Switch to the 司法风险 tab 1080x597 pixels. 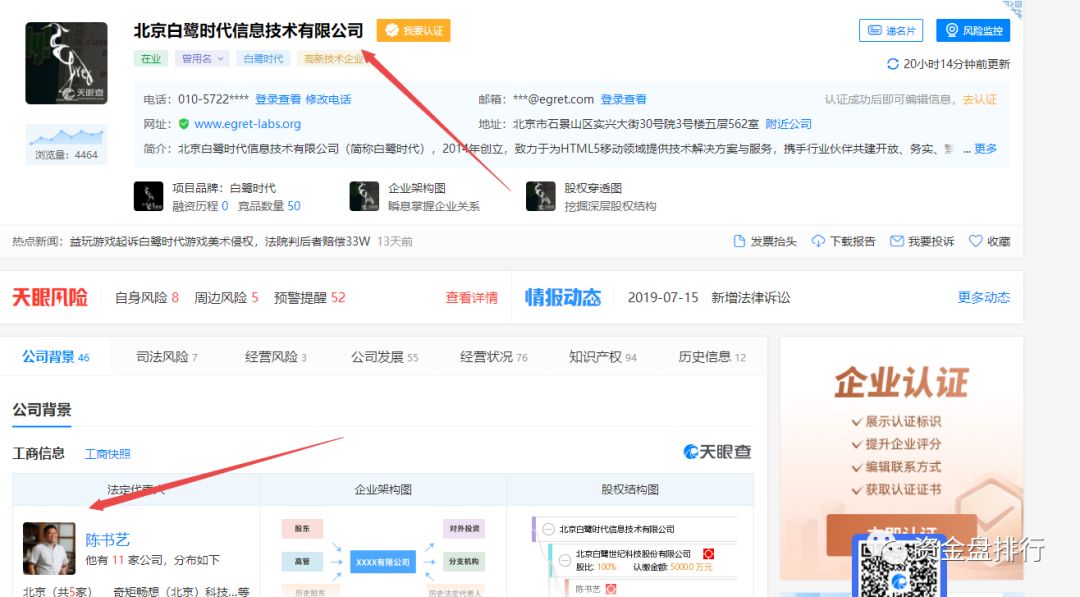pos(167,357)
